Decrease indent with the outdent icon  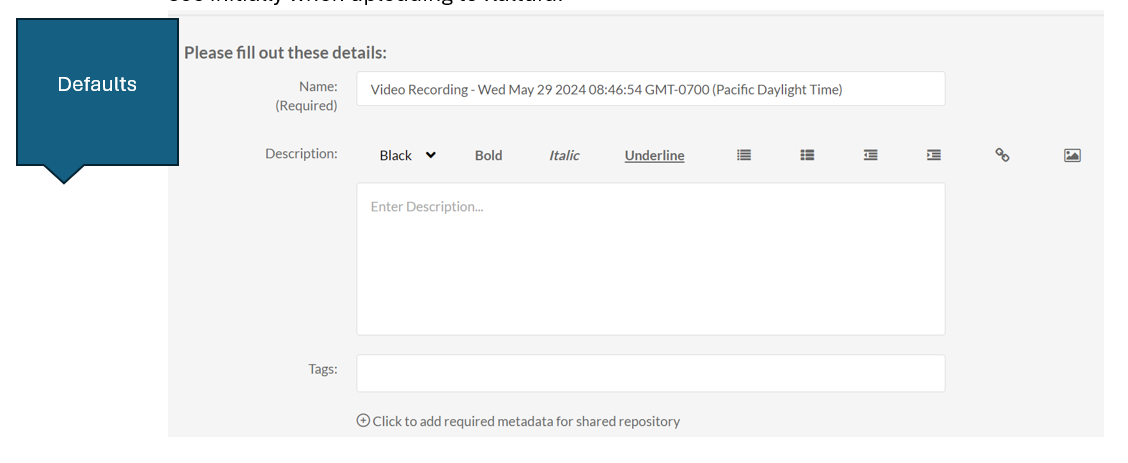(x=871, y=155)
